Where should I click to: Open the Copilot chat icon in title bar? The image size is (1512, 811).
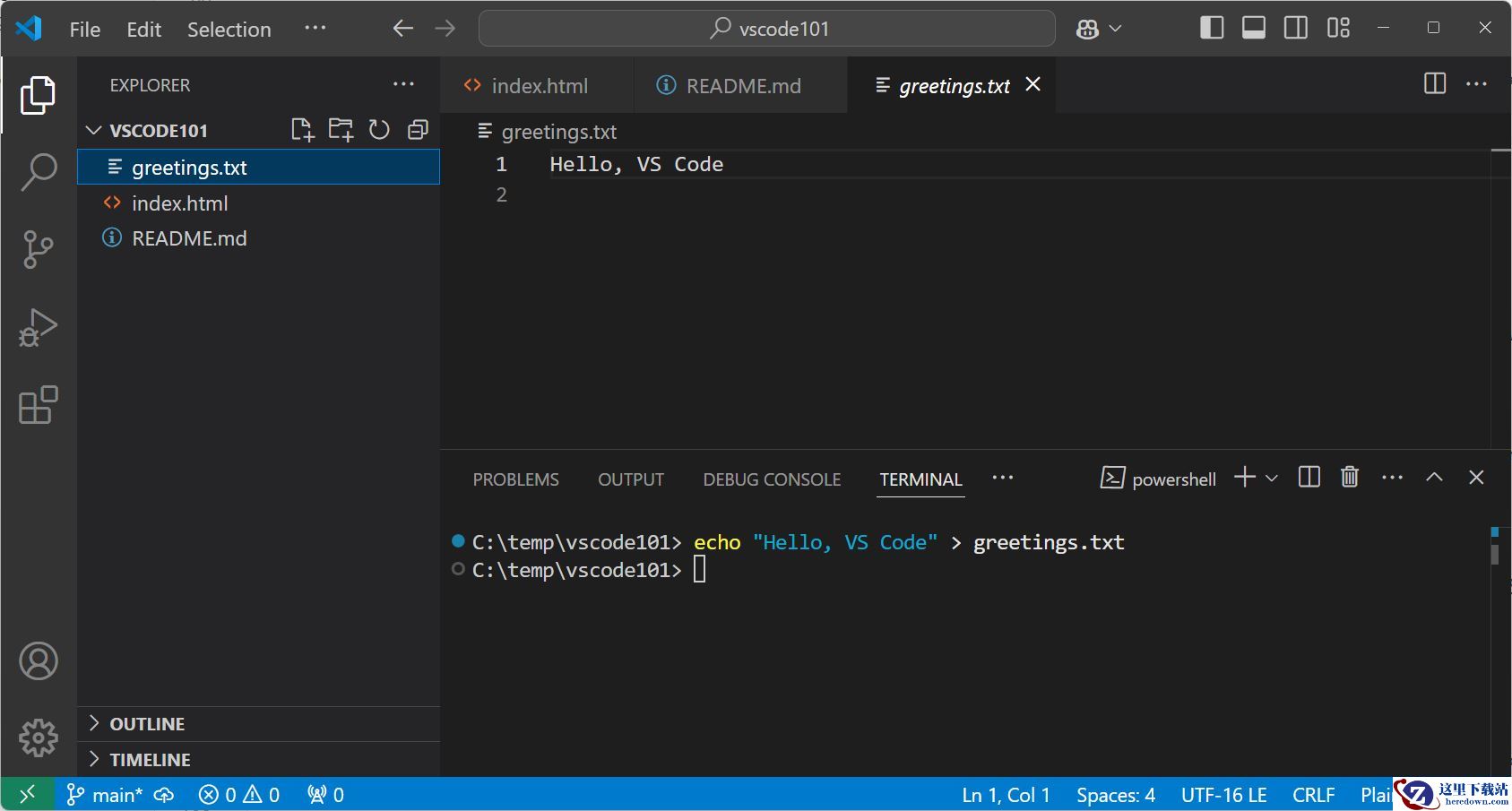click(1087, 29)
